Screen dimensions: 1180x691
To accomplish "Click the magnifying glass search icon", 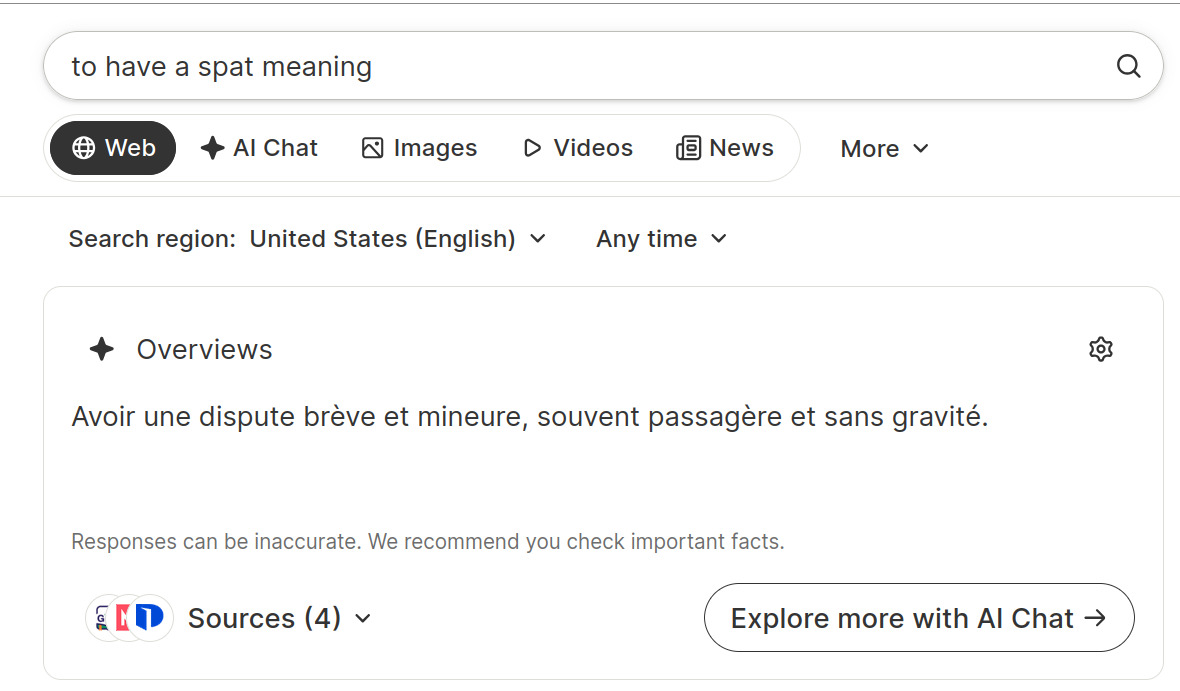I will coord(1128,66).
